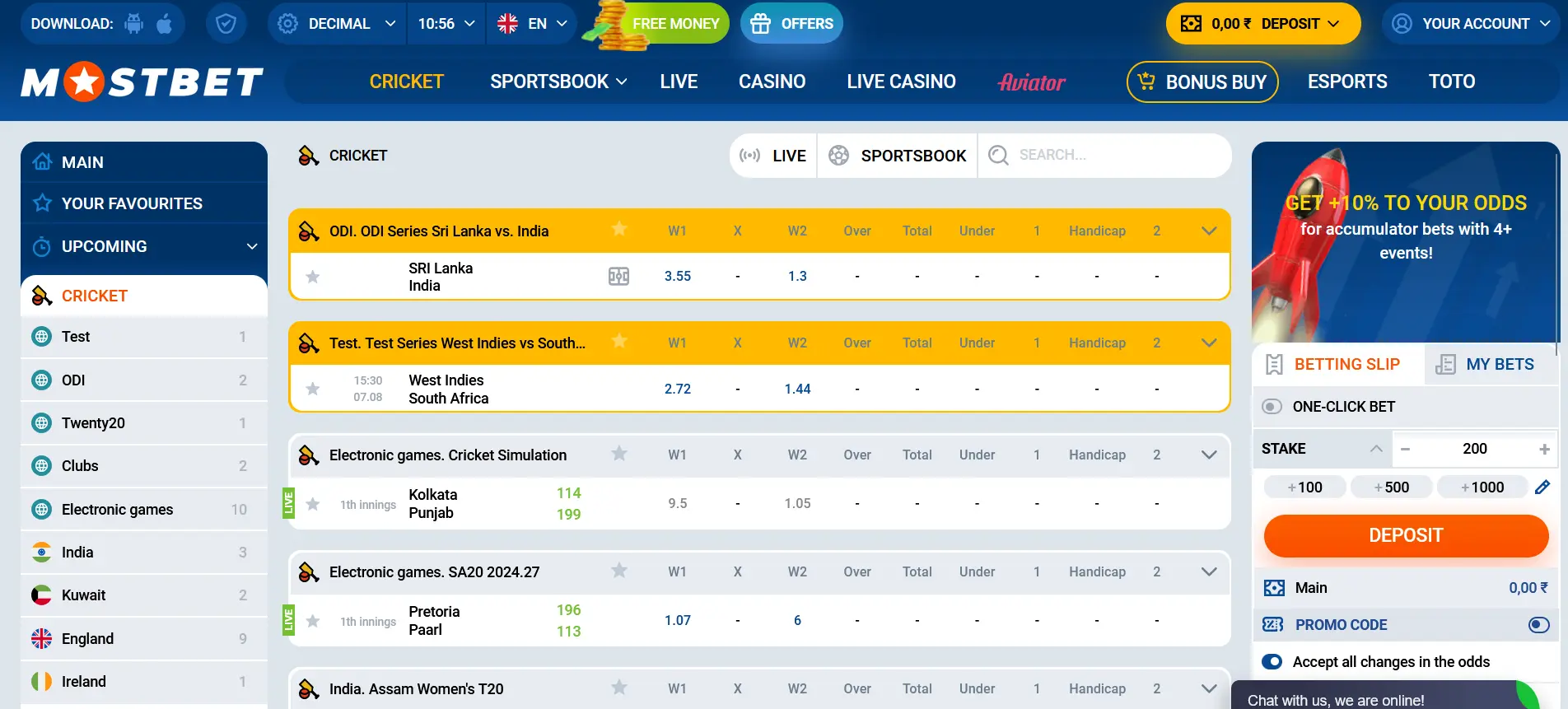This screenshot has height=709, width=1568.
Task: Favourite the Kolkata vs Punjab match star
Action: point(313,504)
